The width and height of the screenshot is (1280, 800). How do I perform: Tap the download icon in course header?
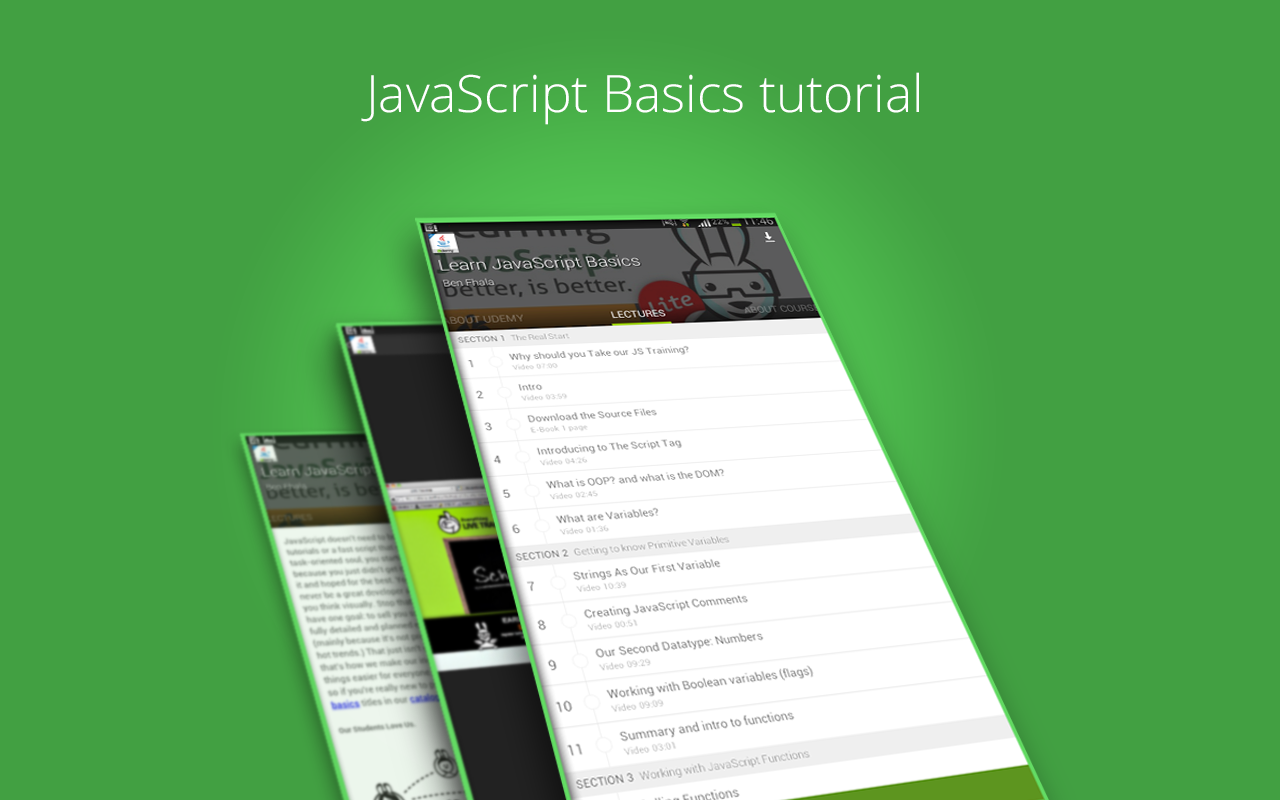tap(769, 237)
